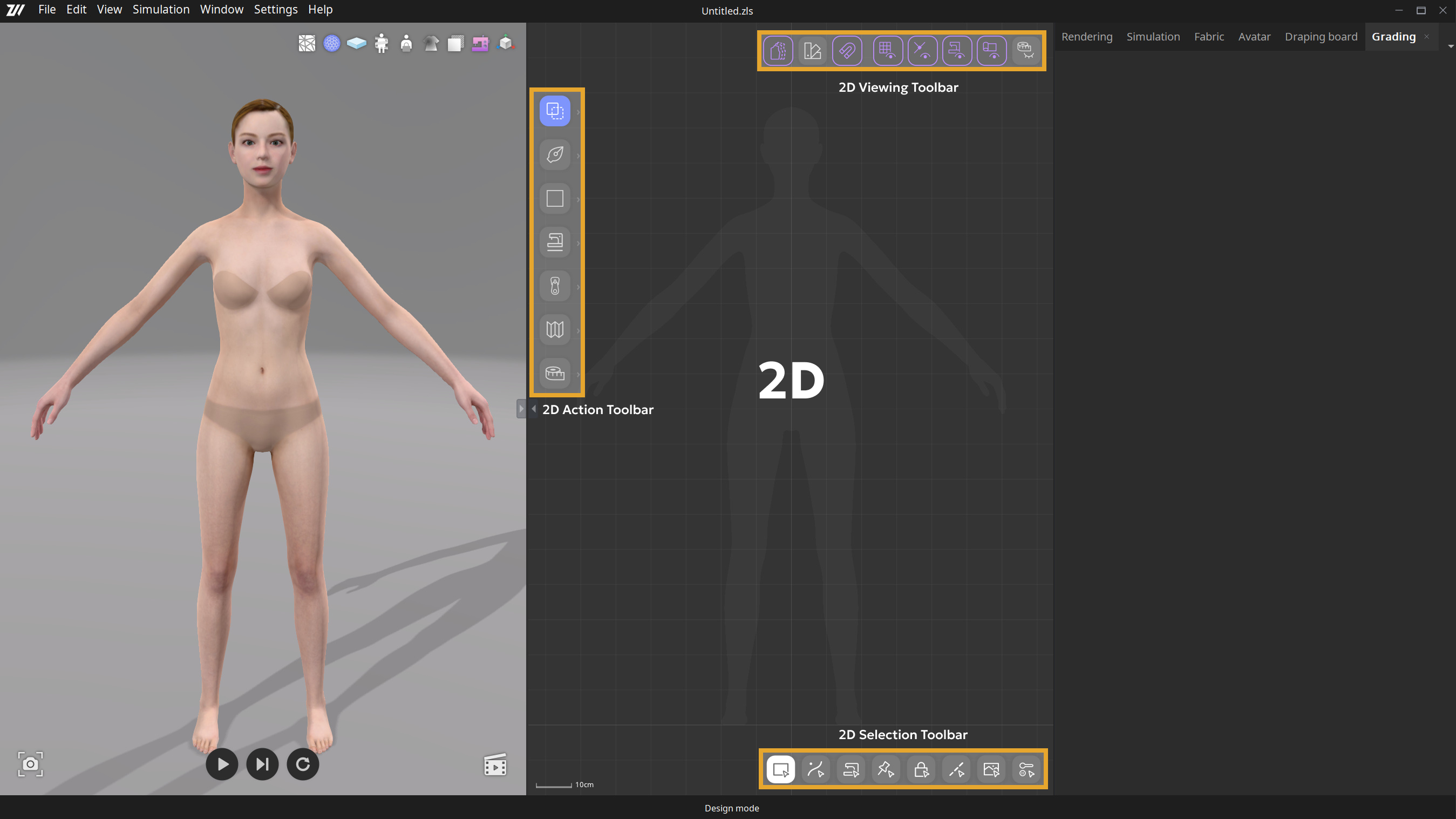Select the lock tool in 2D Selection Toolbar
The height and width of the screenshot is (819, 1456).
[x=921, y=769]
